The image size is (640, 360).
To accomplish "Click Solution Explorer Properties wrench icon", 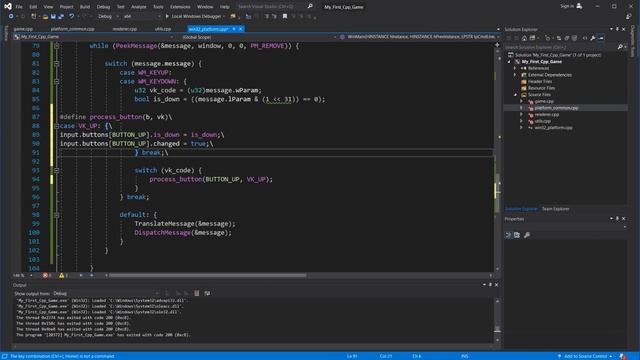I will coord(593,38).
